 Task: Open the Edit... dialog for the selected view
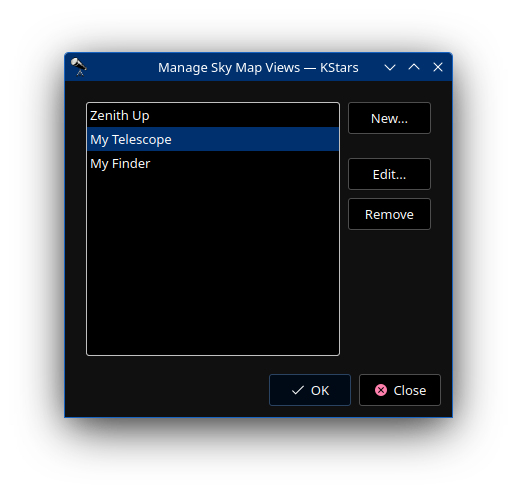389,174
